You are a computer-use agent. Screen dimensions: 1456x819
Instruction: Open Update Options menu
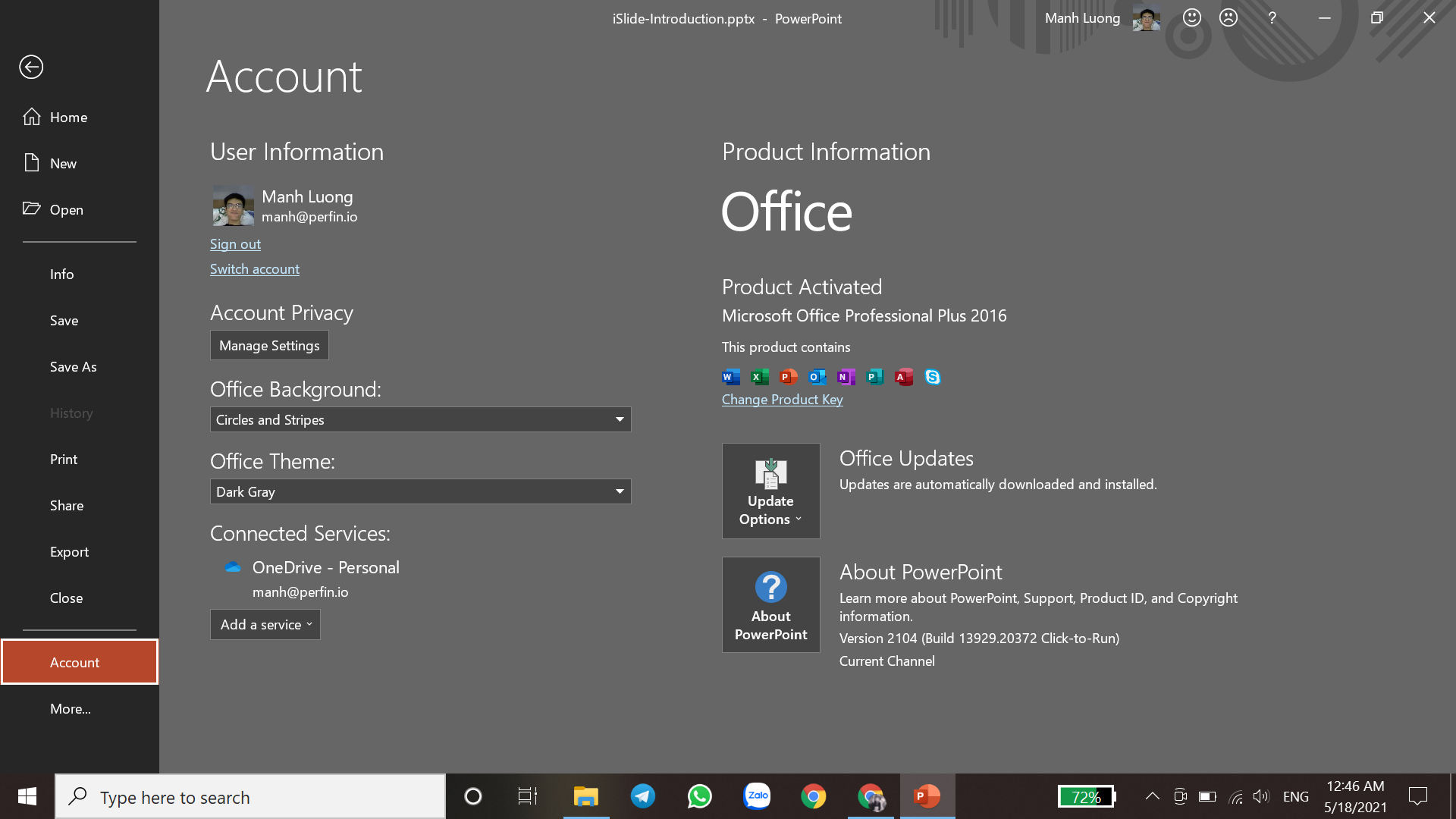click(771, 491)
